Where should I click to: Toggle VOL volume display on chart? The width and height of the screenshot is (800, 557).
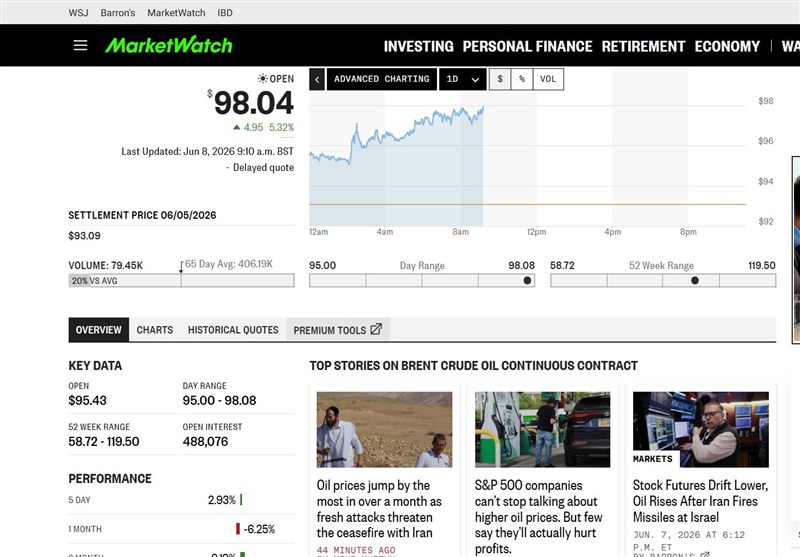coord(548,79)
